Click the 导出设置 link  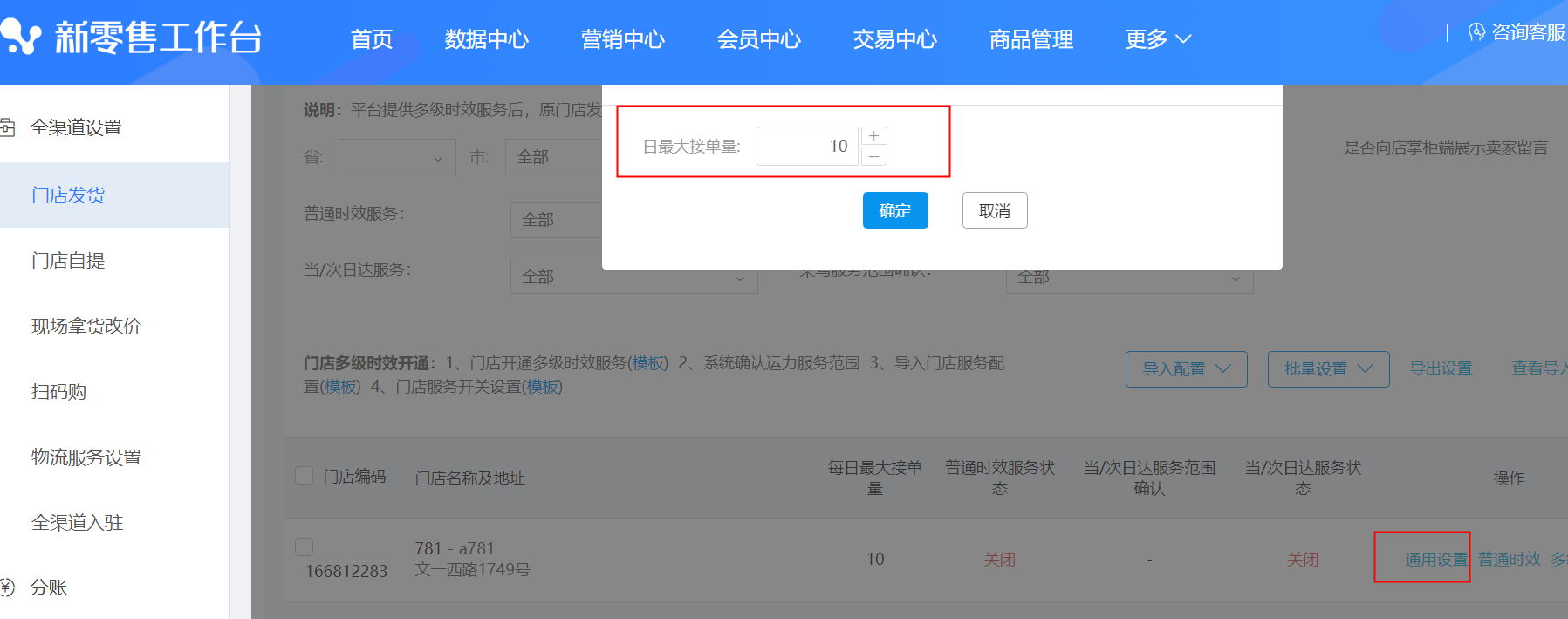tap(1441, 368)
